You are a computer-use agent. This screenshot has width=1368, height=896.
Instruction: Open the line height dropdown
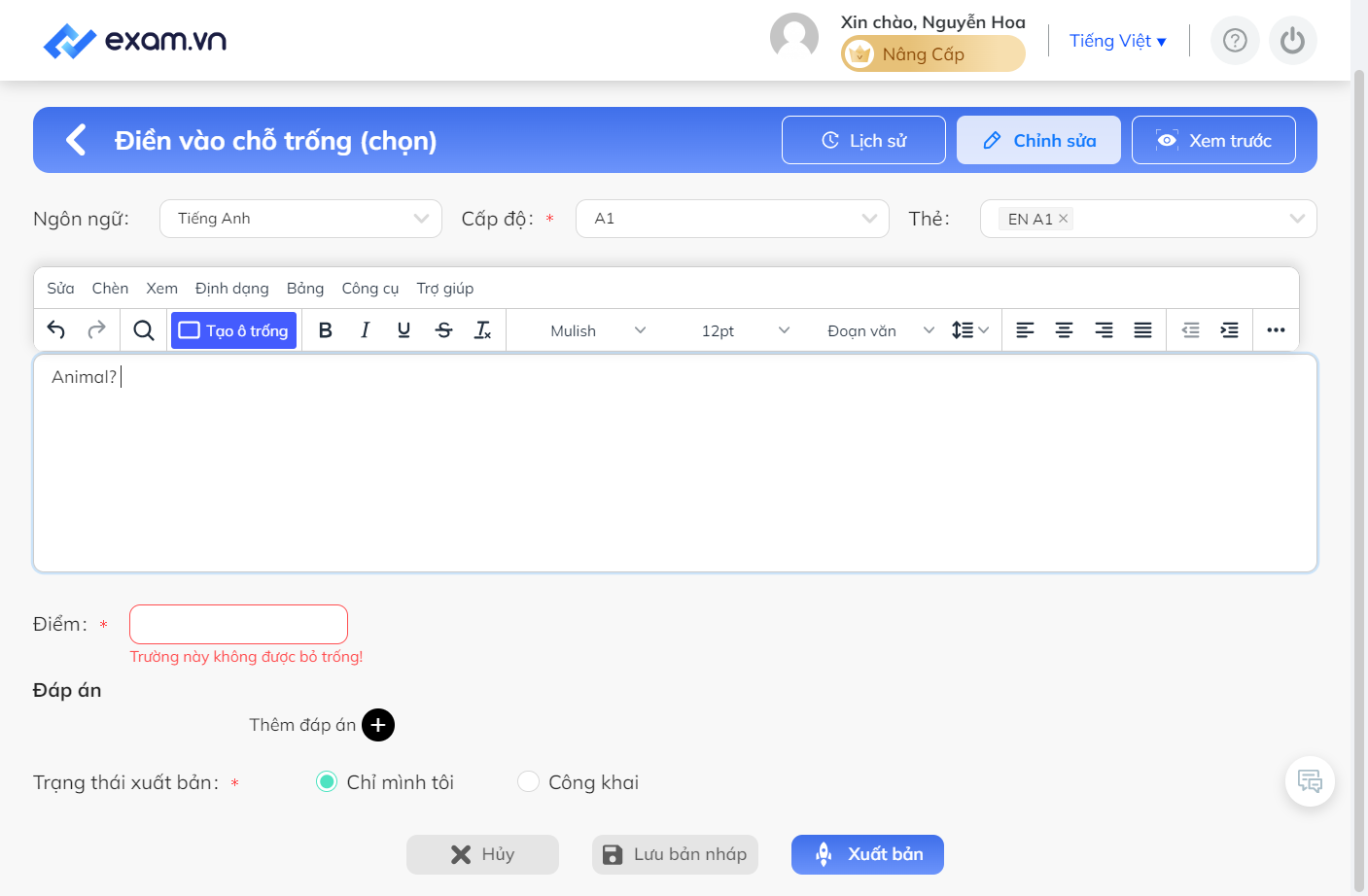coord(969,330)
